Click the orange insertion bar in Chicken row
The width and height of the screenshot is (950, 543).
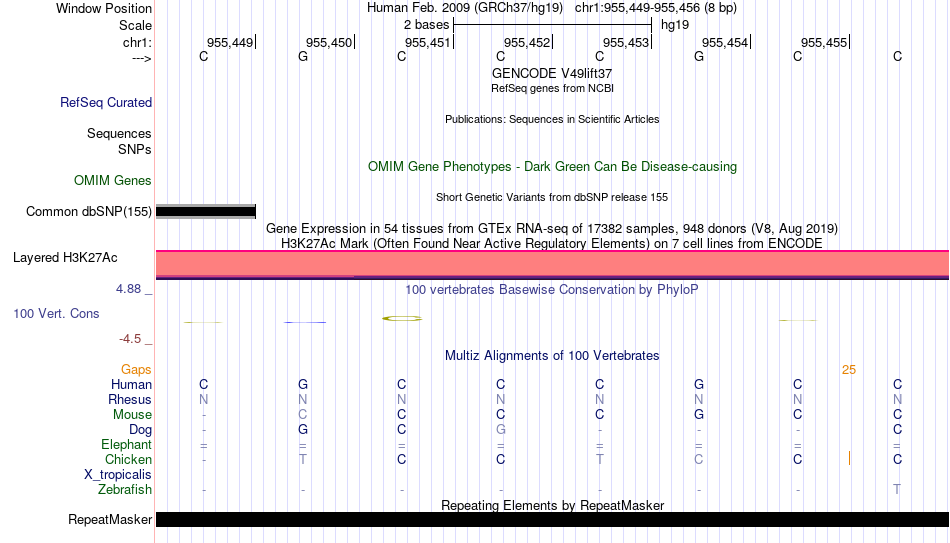pos(849,459)
